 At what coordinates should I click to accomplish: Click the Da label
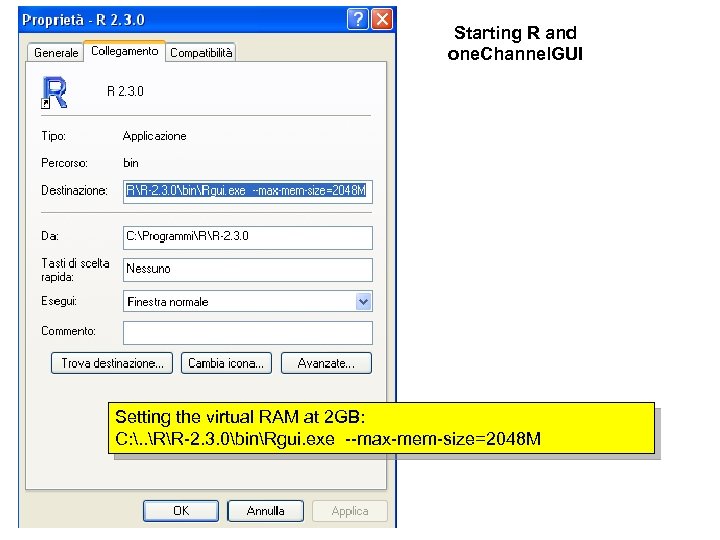(50, 236)
